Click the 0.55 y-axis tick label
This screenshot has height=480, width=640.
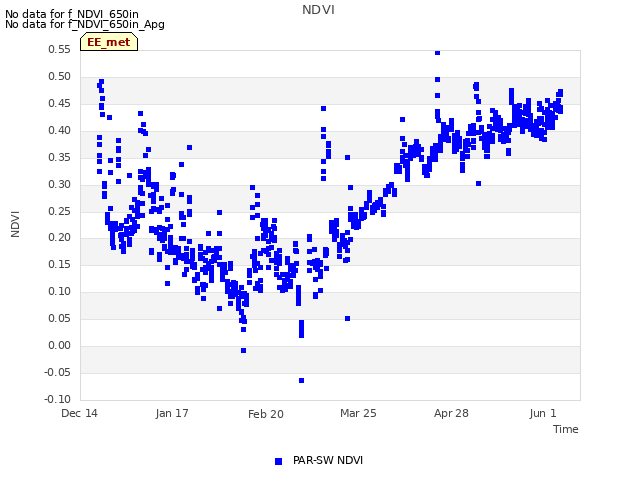(60, 49)
